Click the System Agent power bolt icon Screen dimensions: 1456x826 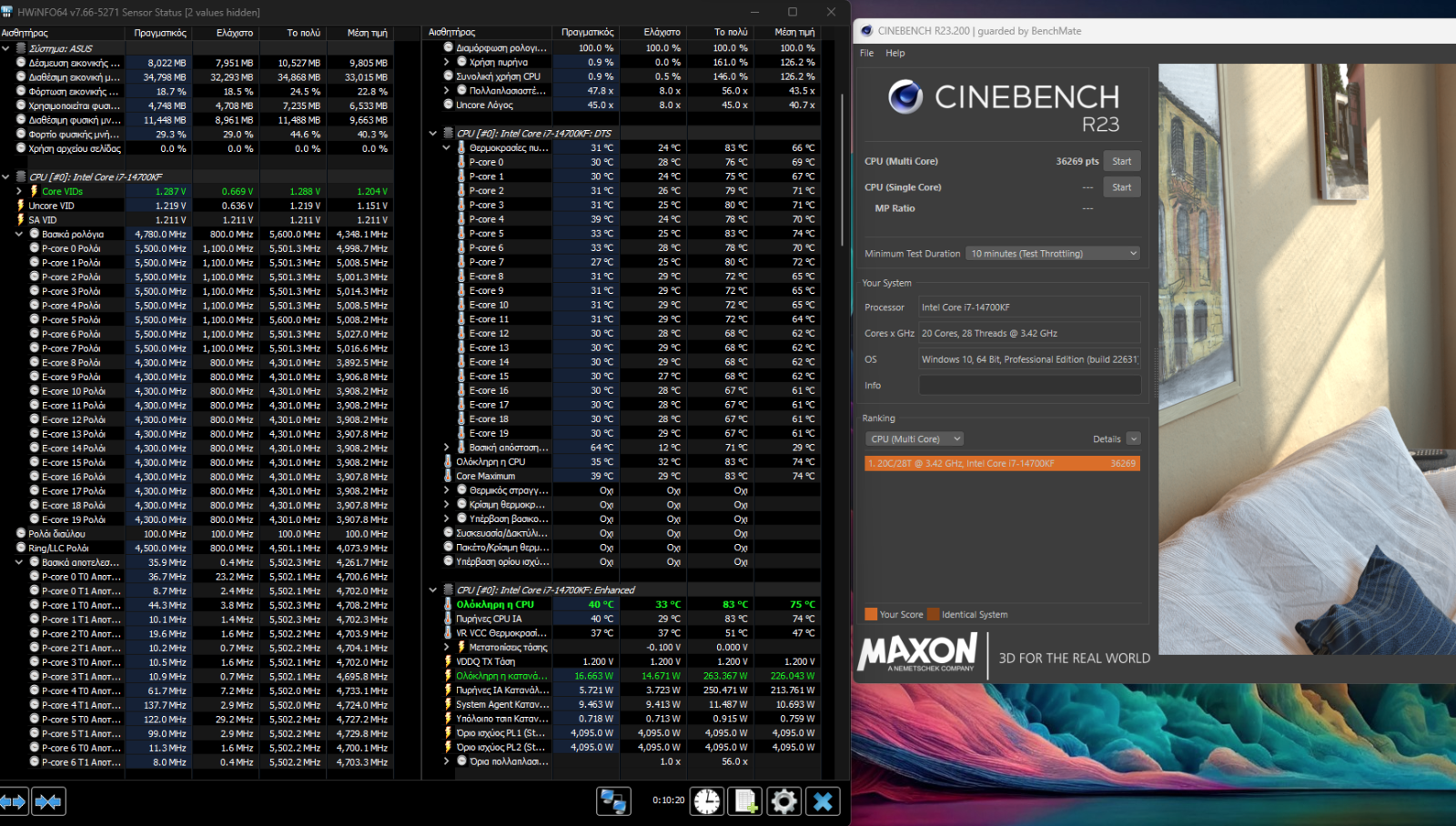tap(448, 704)
